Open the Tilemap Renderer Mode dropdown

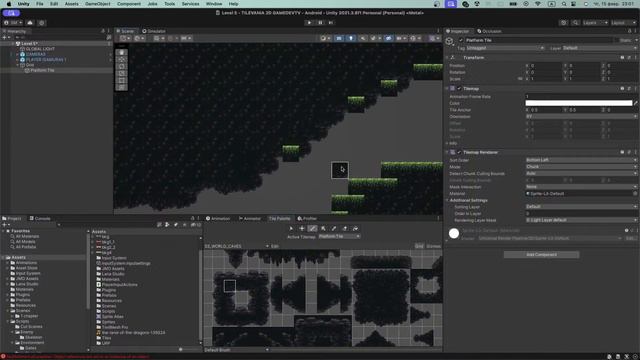pos(581,167)
